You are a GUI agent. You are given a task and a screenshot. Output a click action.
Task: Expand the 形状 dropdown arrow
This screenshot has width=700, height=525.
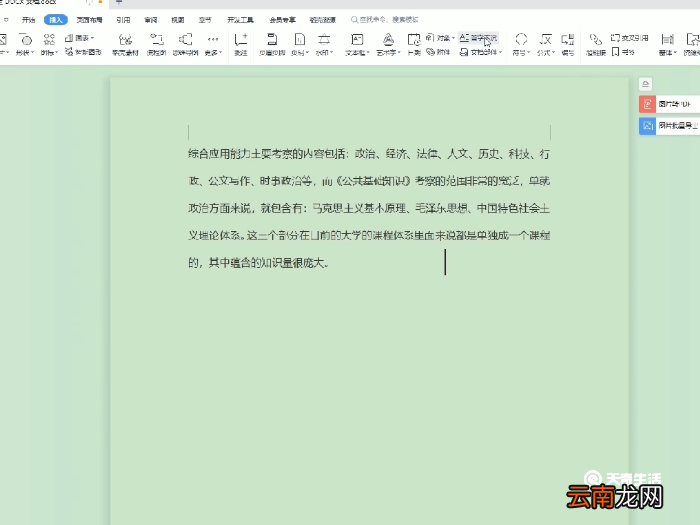point(33,53)
